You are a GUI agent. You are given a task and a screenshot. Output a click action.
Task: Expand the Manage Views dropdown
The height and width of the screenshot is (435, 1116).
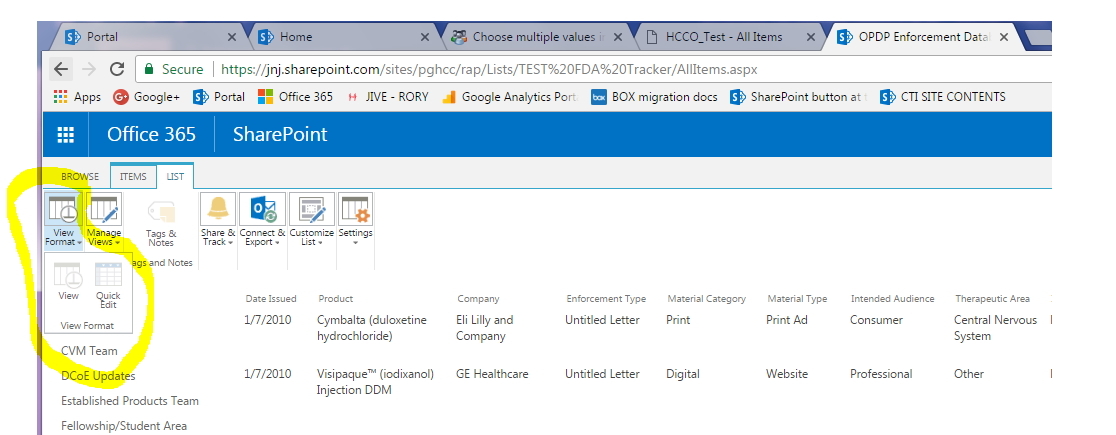tap(103, 237)
